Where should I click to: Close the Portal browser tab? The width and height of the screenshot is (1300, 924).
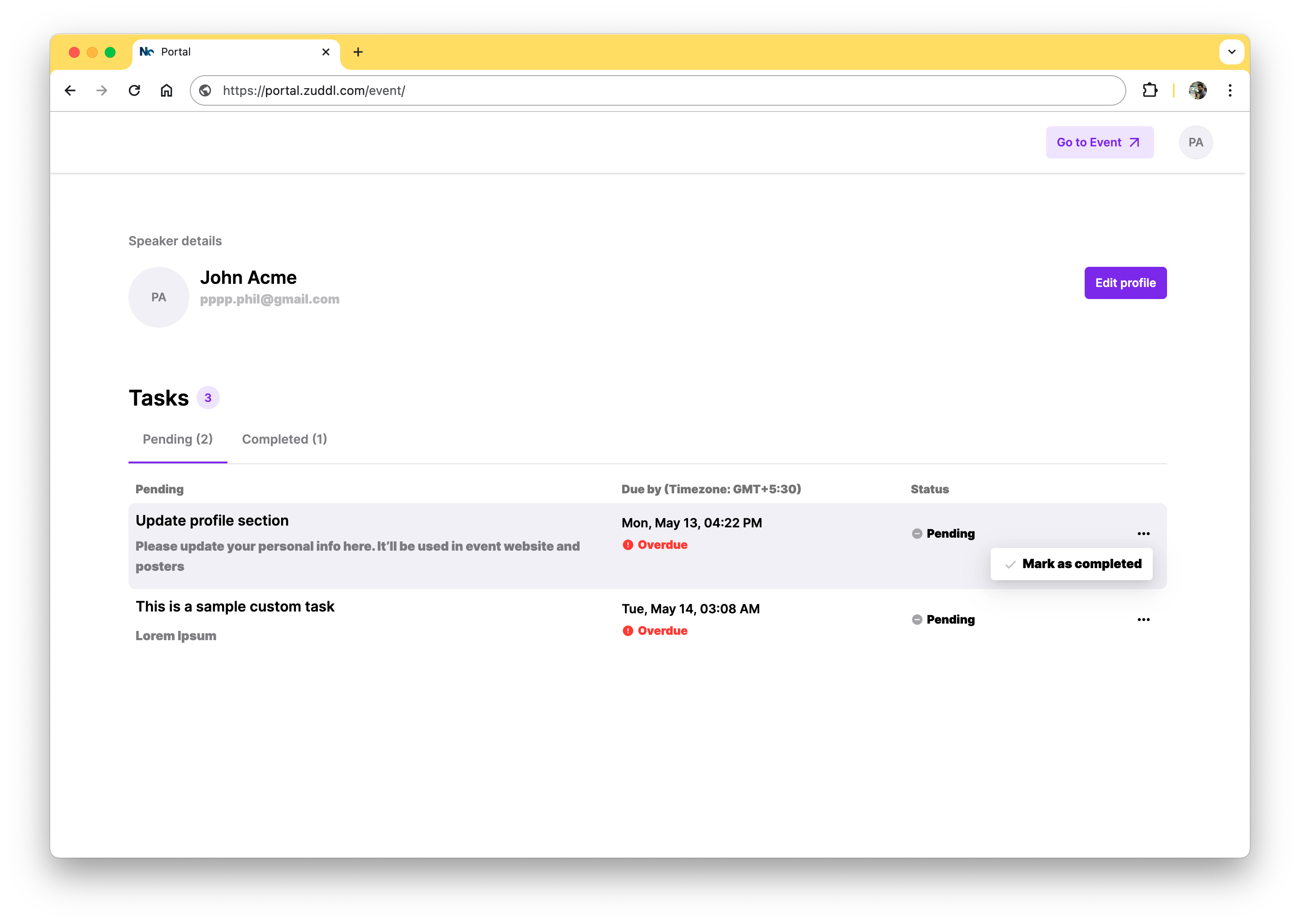[x=326, y=52]
